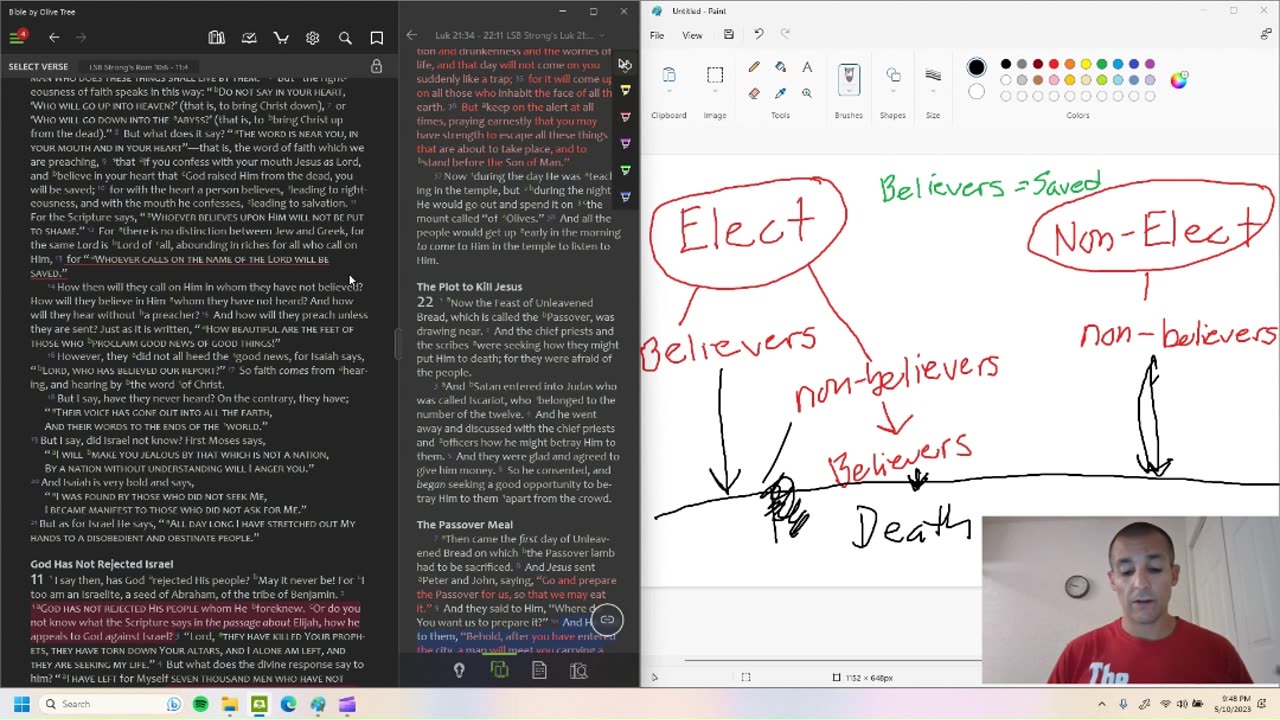
Task: Open the lookup search-book tab
Action: coord(578,670)
